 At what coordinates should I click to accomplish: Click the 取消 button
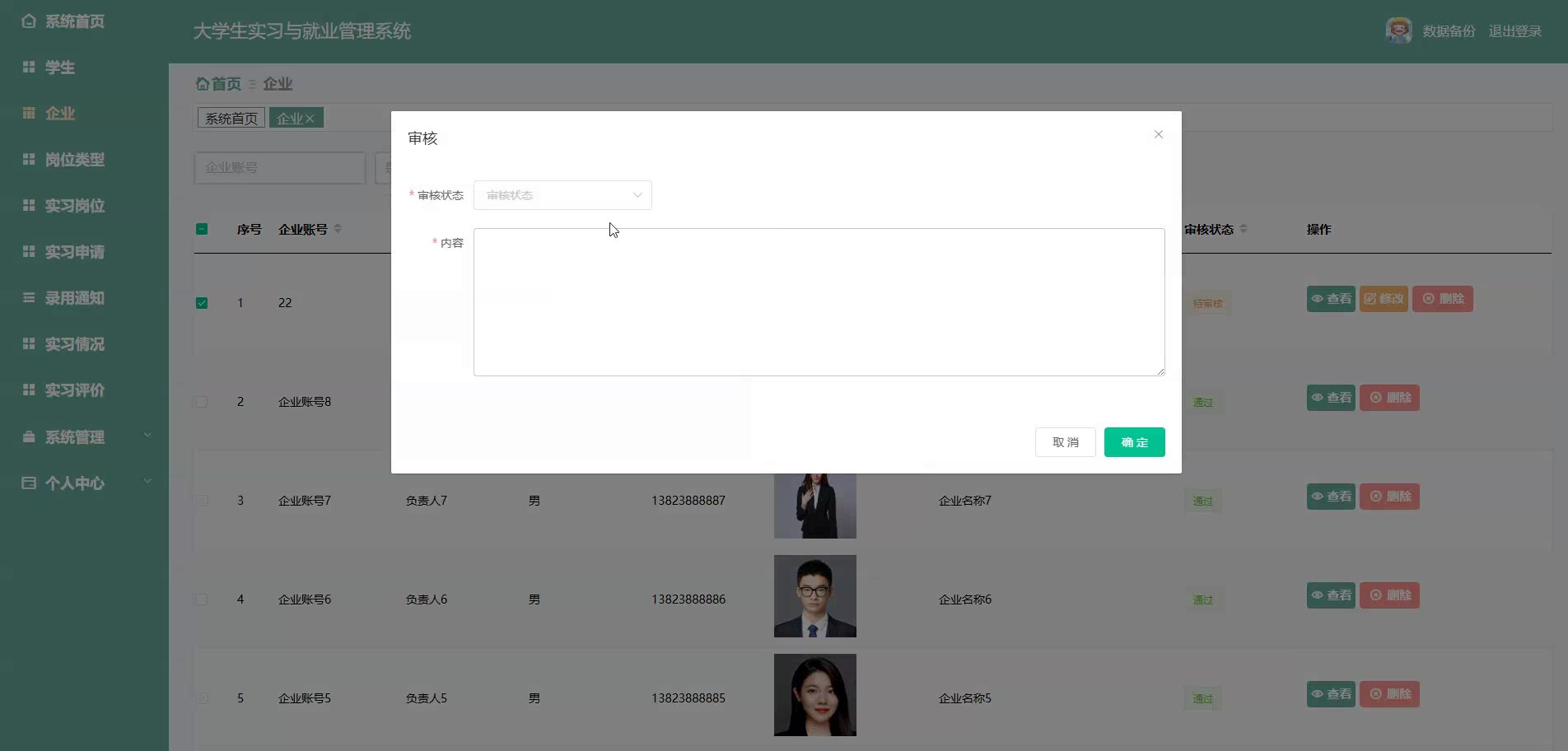tap(1065, 442)
